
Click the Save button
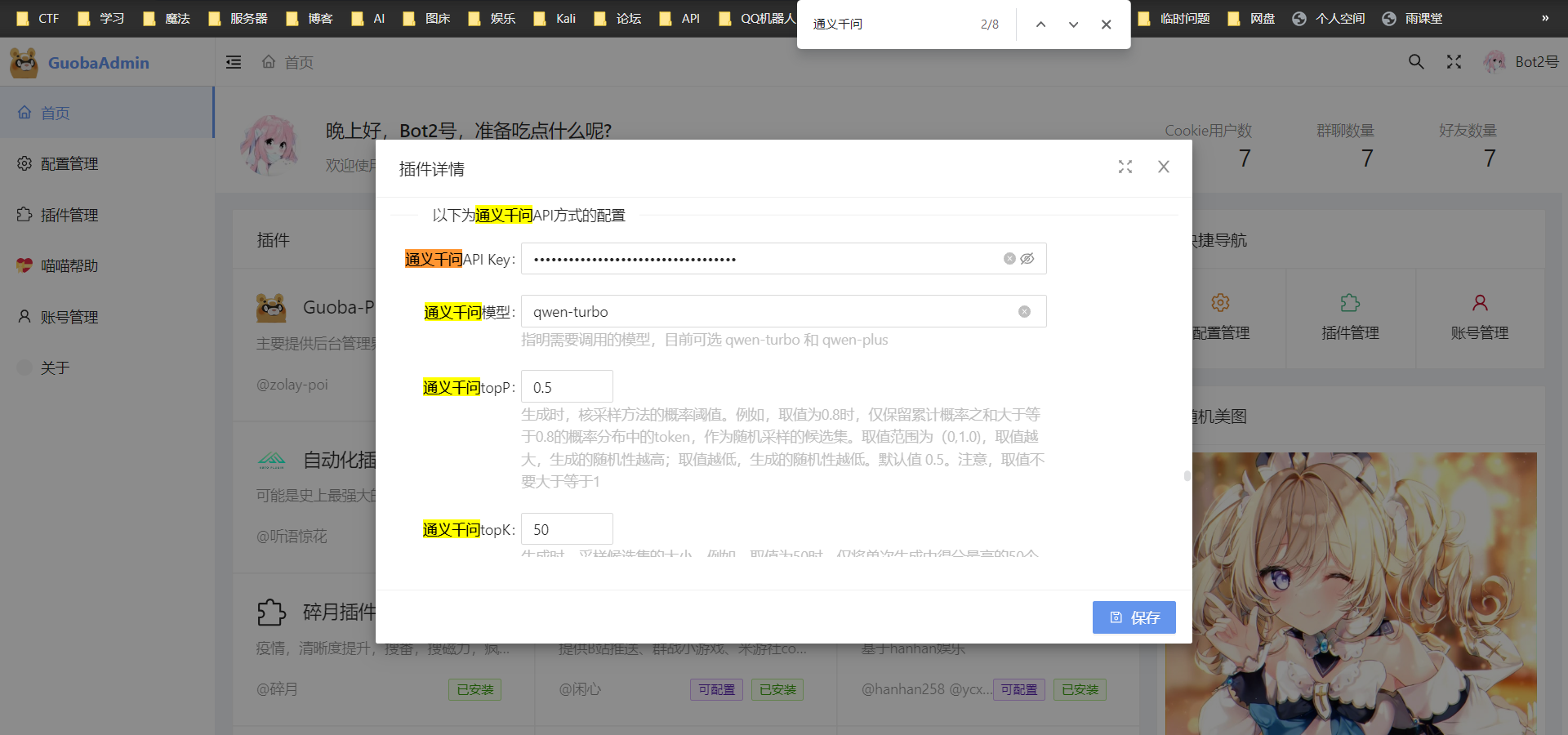(x=1134, y=617)
